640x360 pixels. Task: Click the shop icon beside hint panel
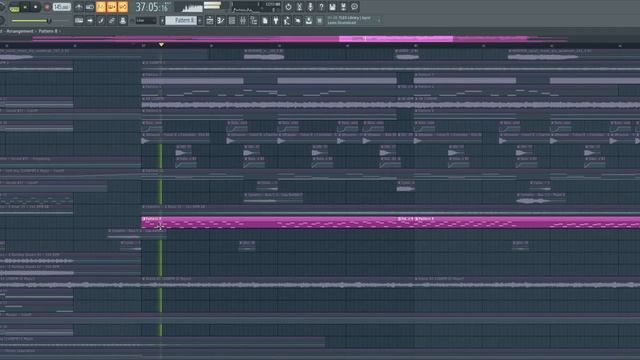coord(320,20)
